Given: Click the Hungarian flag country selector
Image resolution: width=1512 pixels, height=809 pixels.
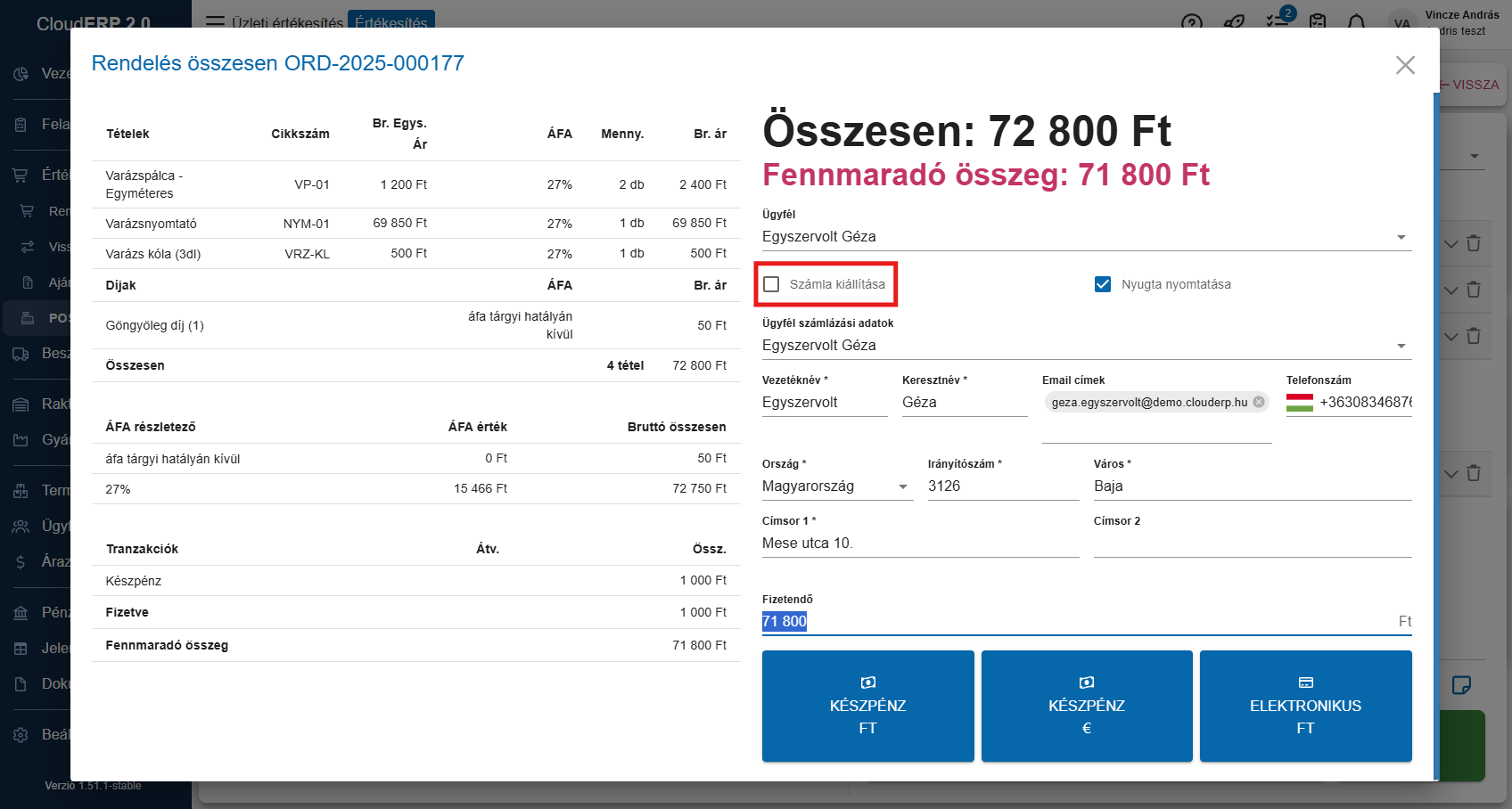Looking at the screenshot, I should (x=1299, y=403).
